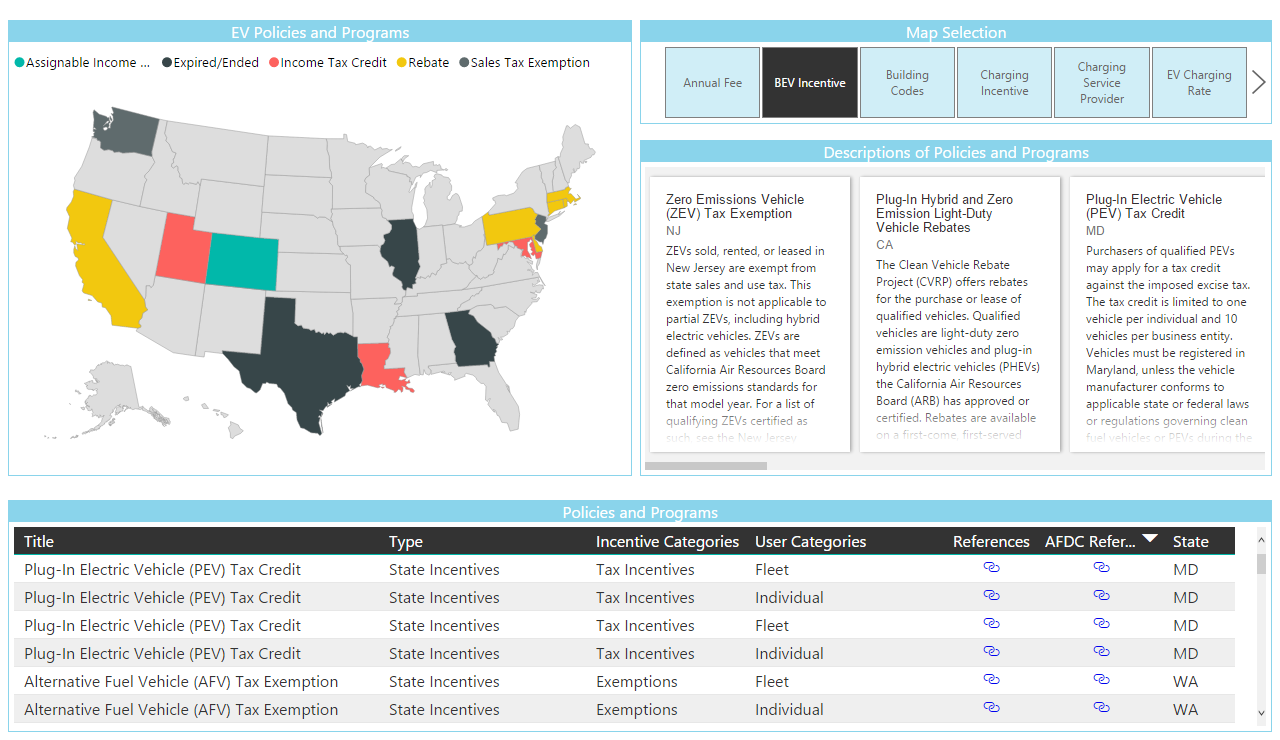
Task: Sort by AFDC Reference column arrow
Action: [1150, 539]
